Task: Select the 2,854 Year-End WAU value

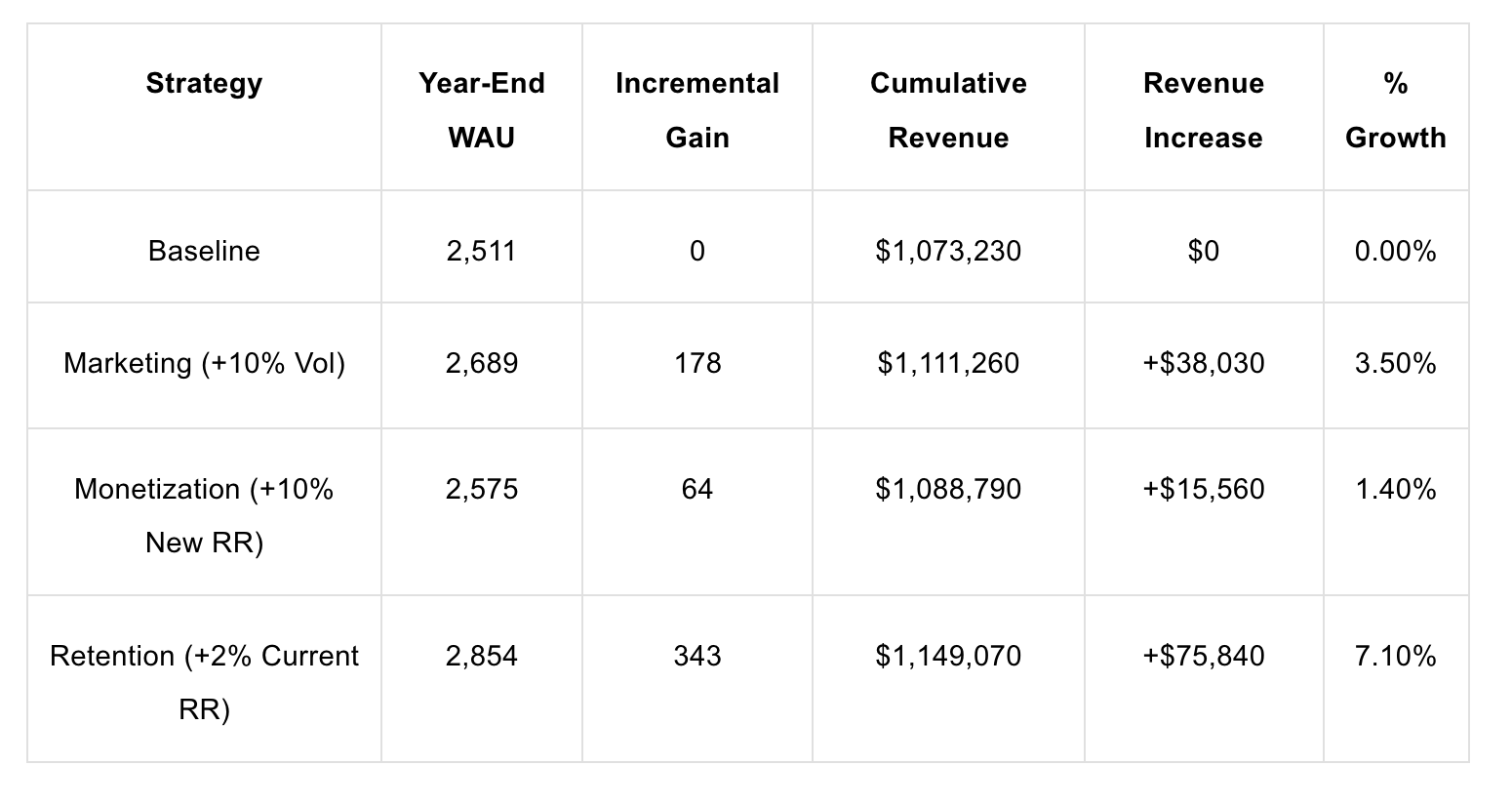Action: coord(482,656)
